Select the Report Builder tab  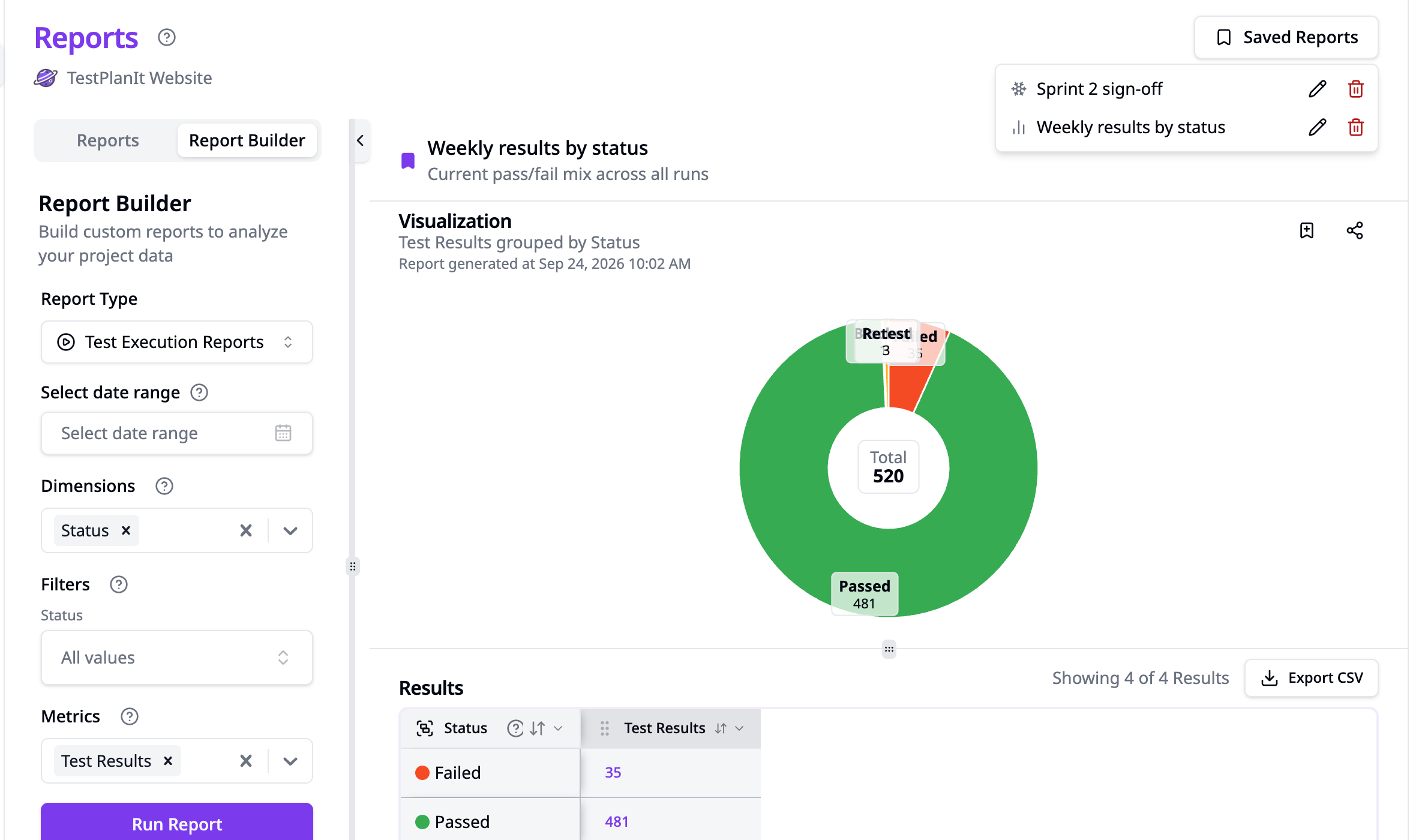[x=247, y=140]
